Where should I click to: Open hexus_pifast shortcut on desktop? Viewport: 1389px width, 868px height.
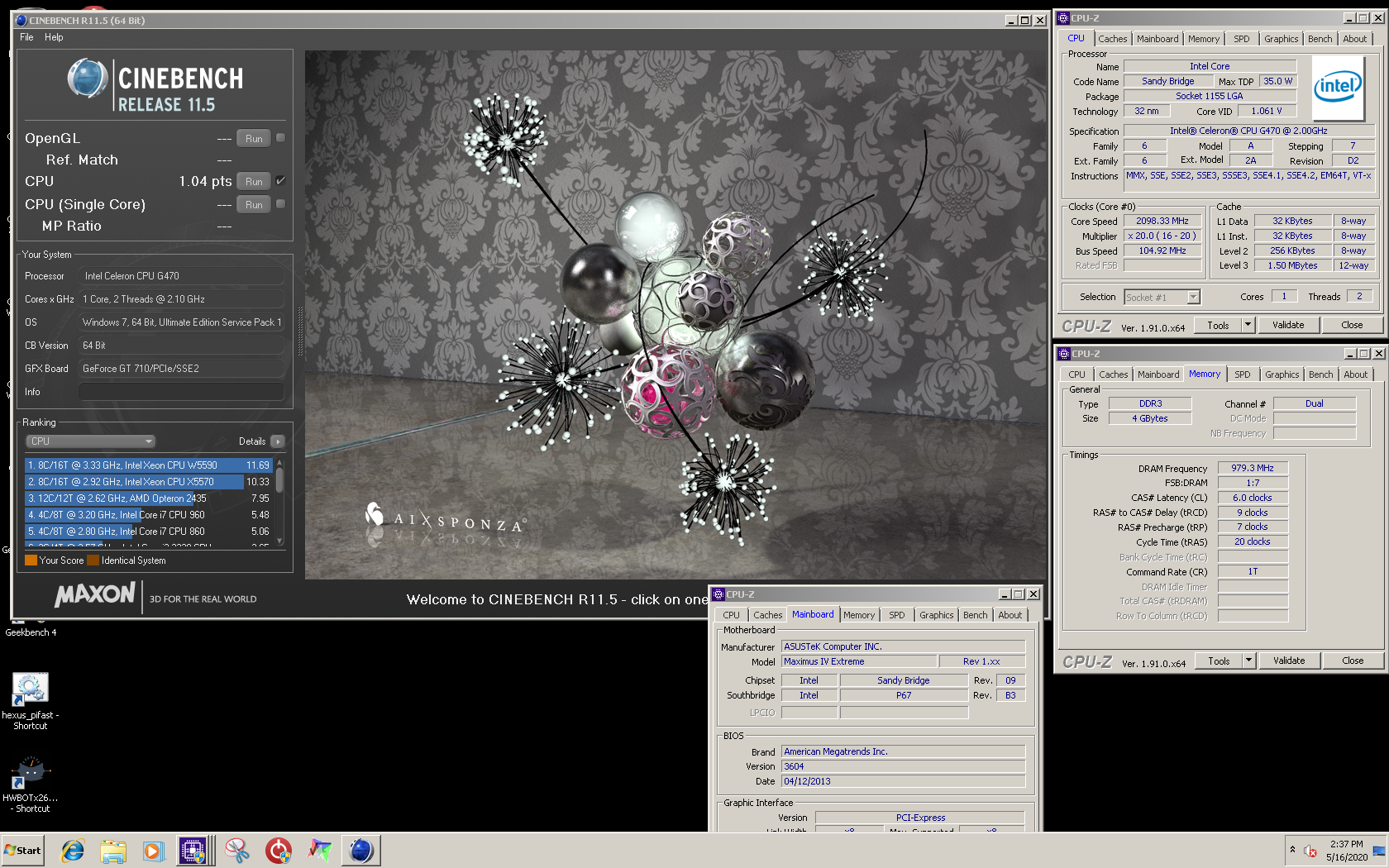coord(31,701)
